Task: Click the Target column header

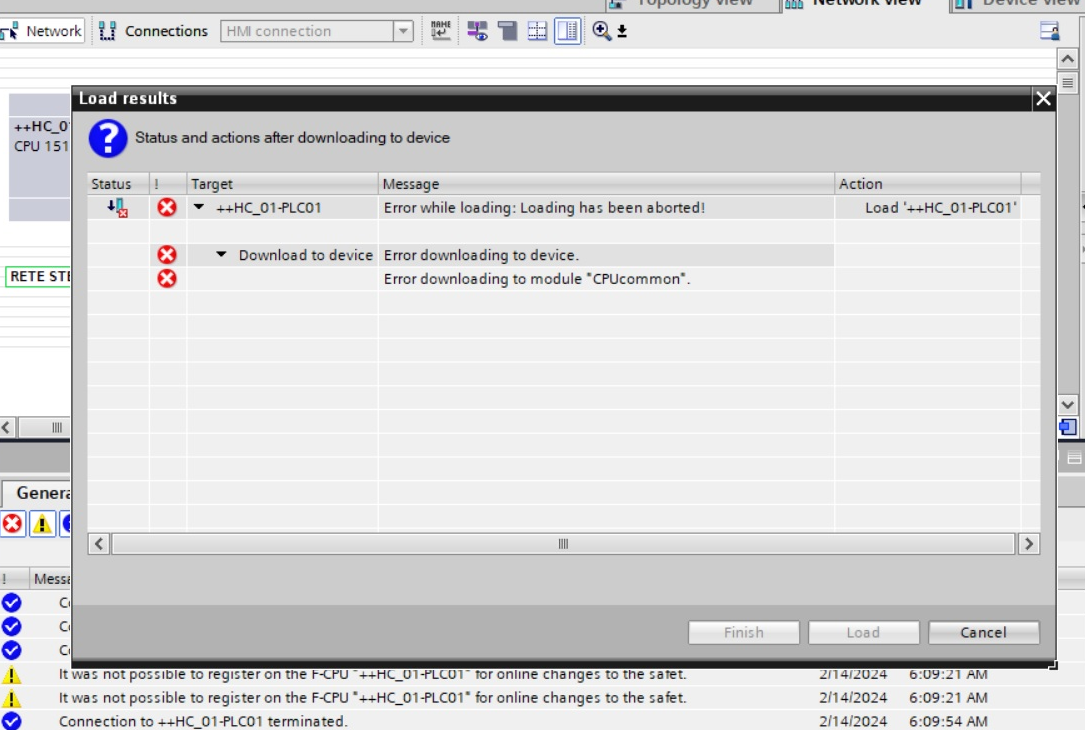Action: (x=282, y=183)
